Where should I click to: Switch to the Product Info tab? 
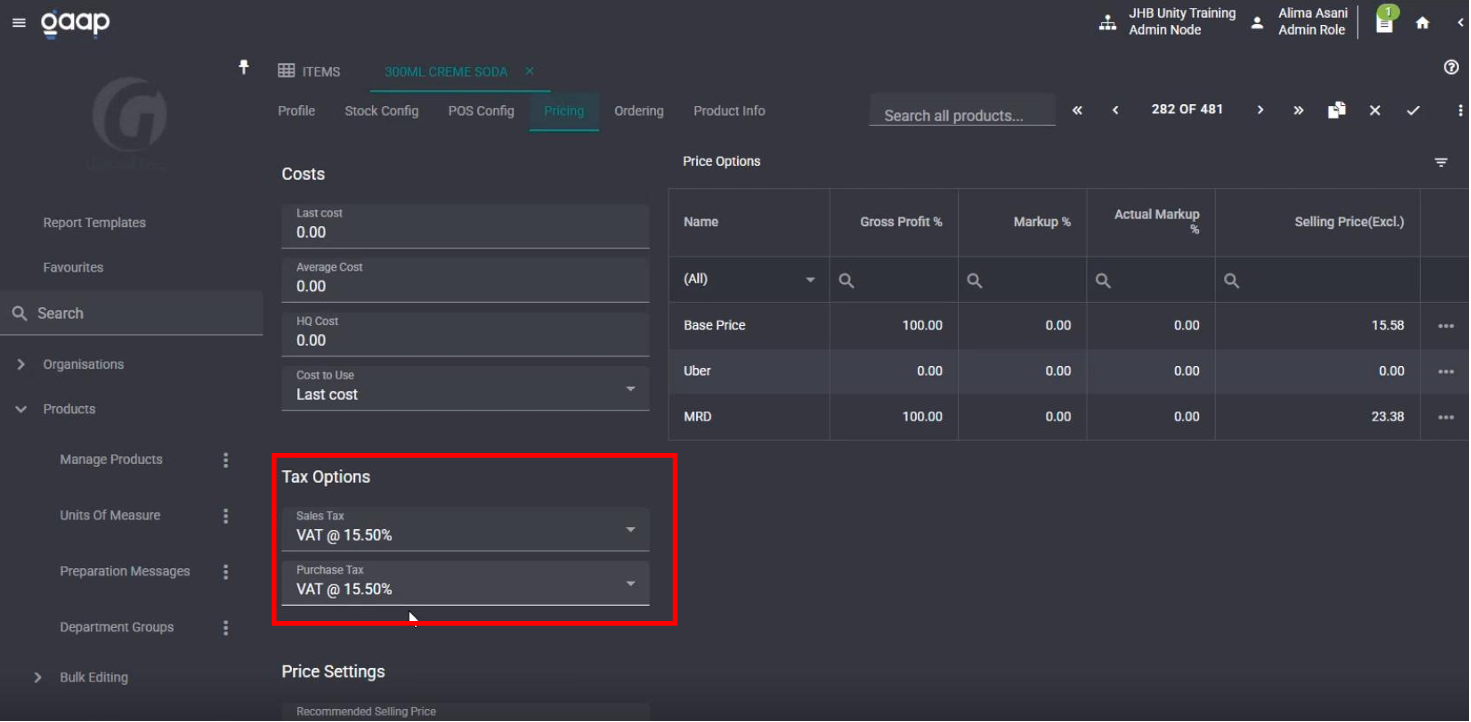729,111
